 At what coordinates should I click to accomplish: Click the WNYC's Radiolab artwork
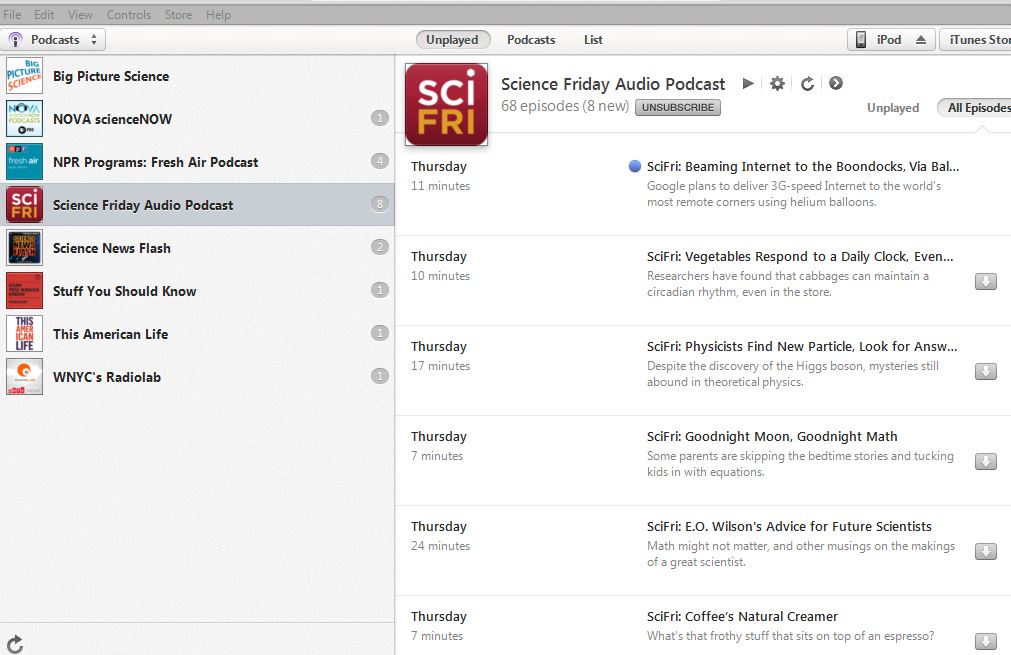[x=25, y=376]
